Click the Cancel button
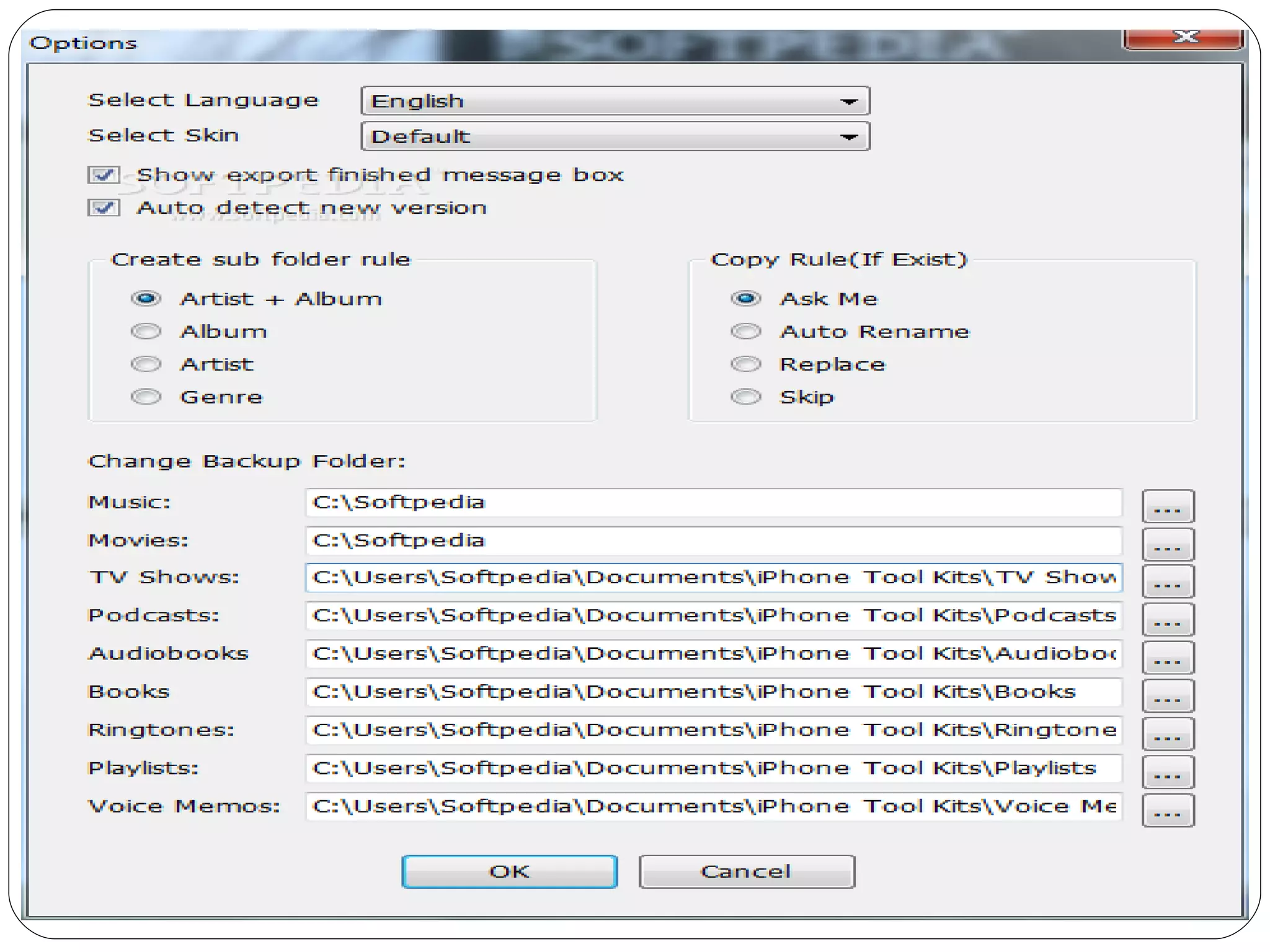The height and width of the screenshot is (952, 1270). pyautogui.click(x=746, y=871)
